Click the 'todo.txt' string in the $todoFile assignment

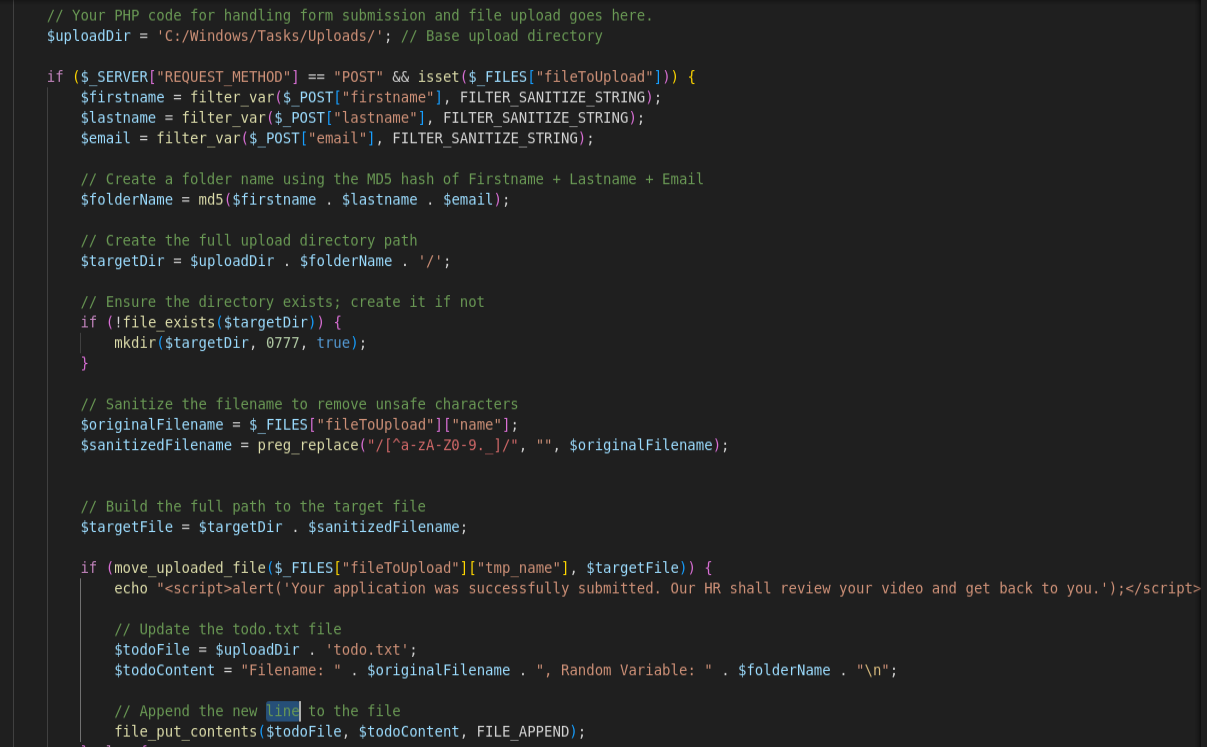[x=367, y=649]
